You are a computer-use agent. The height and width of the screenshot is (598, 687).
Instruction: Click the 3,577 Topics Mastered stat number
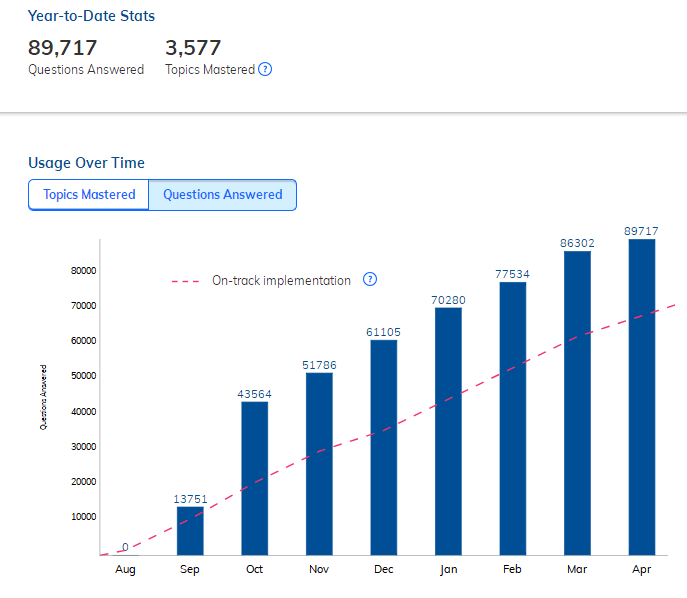pos(193,48)
